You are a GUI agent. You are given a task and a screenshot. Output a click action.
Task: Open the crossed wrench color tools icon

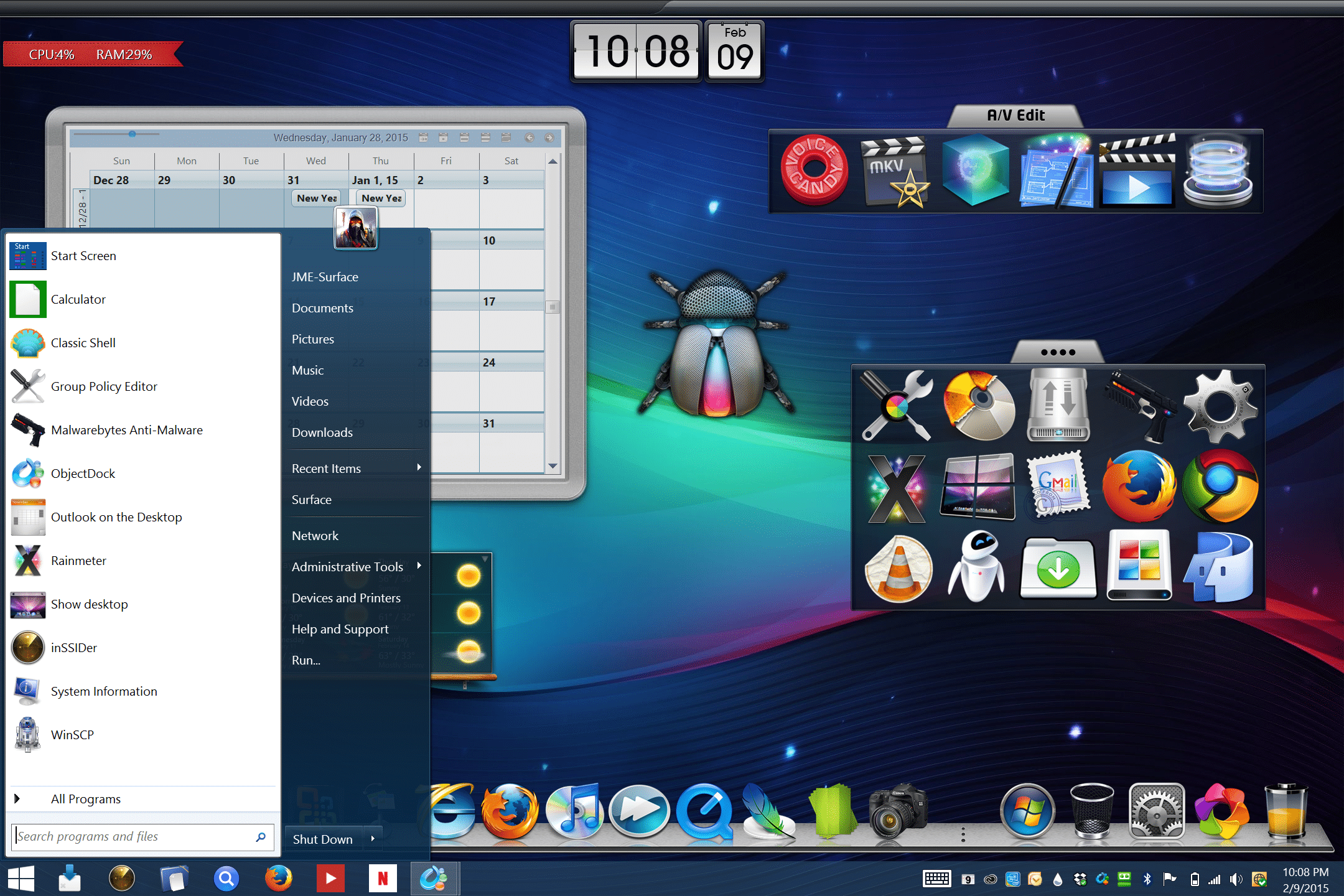(x=897, y=406)
